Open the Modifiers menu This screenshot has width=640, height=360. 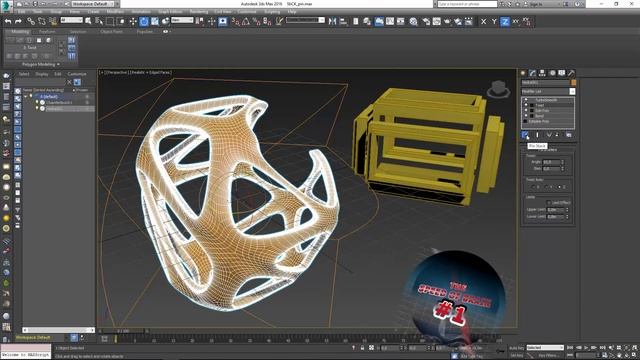pos(115,12)
